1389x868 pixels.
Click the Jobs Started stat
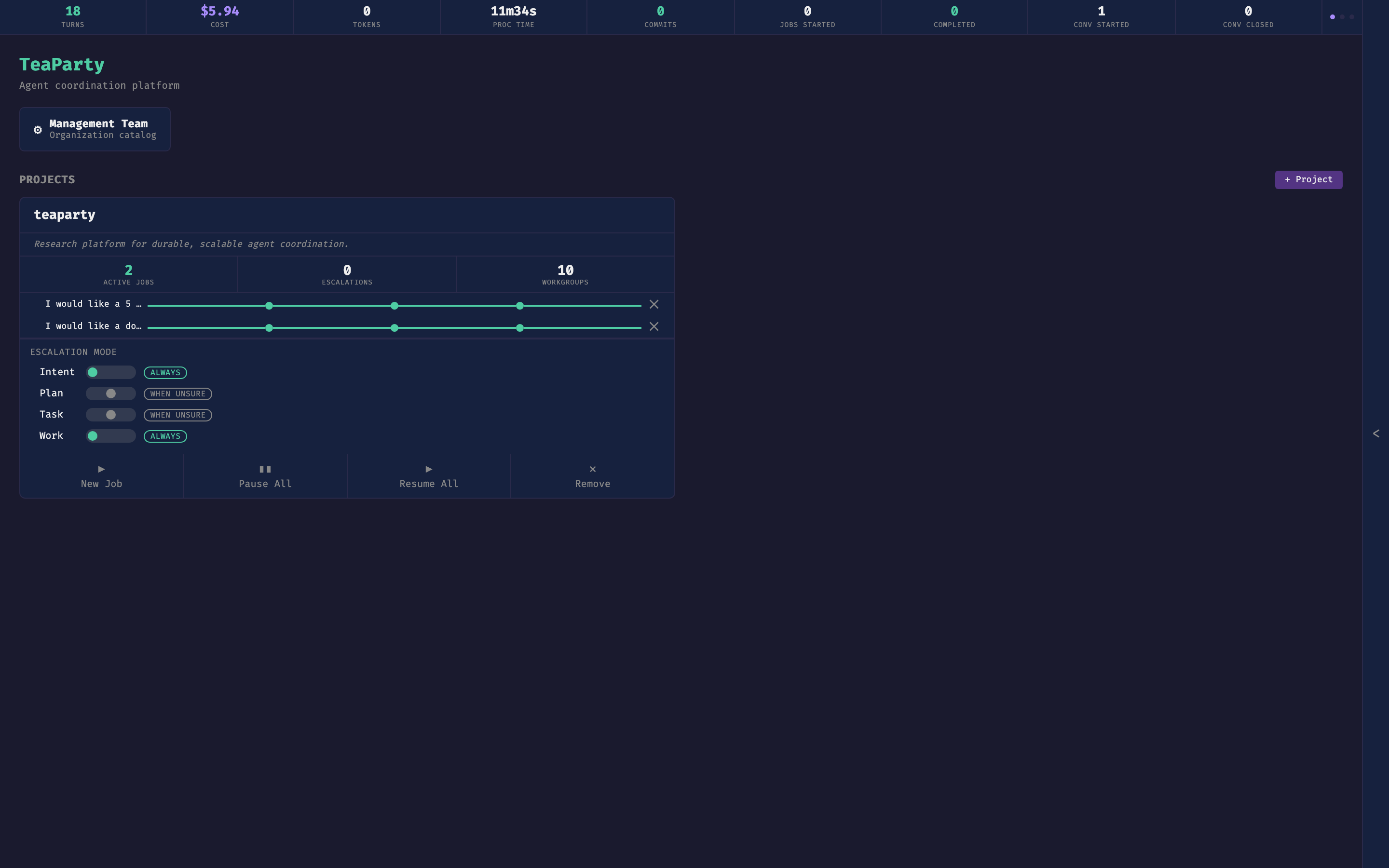[807, 17]
